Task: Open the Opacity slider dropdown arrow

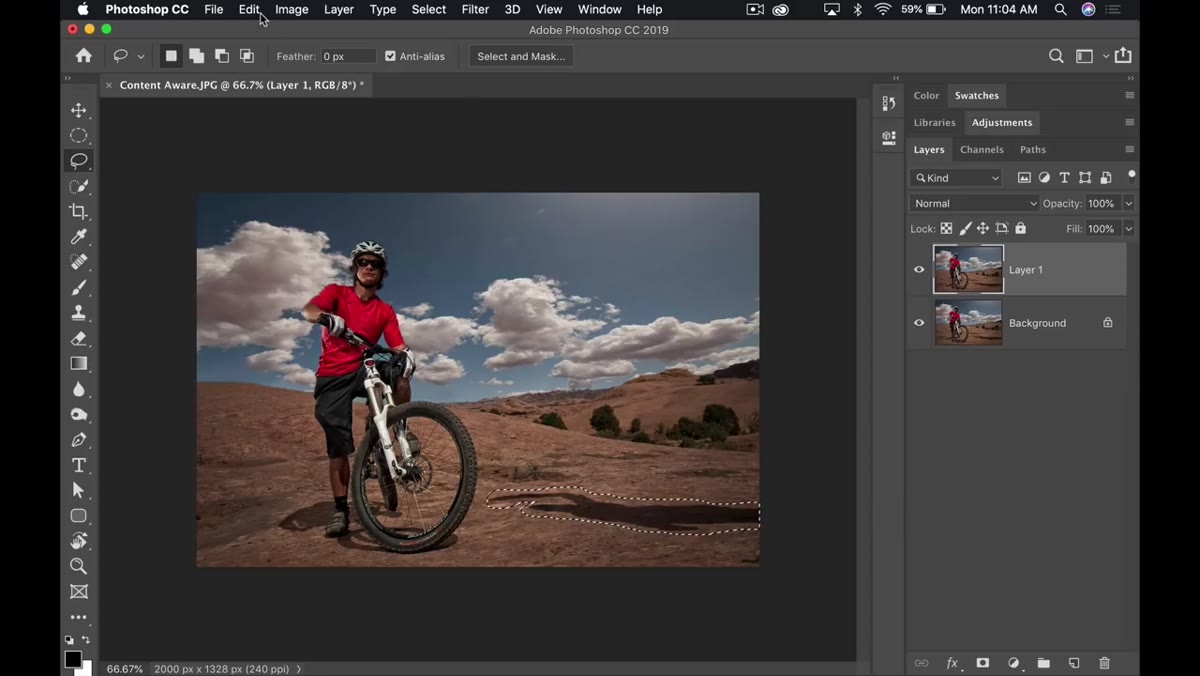Action: pos(1128,203)
